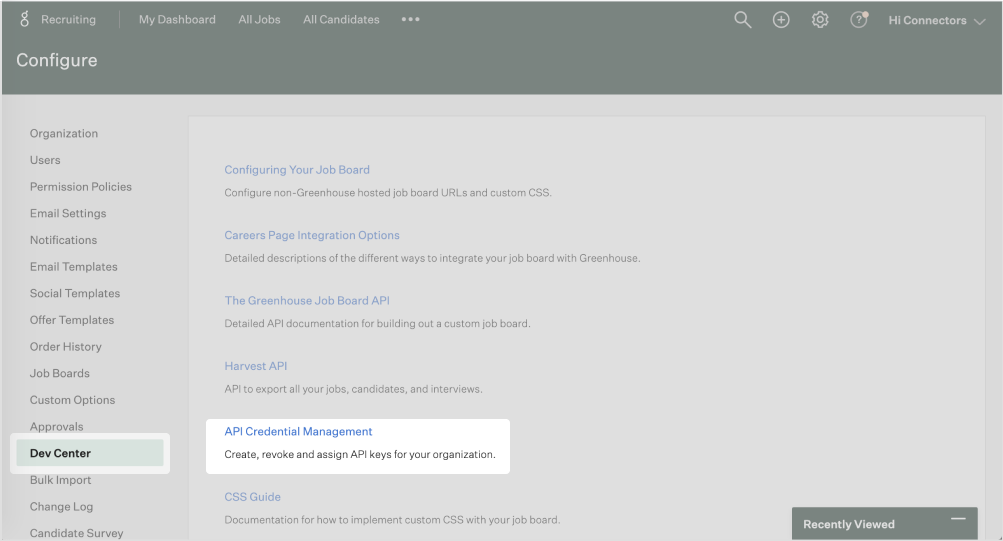
Task: Open All Candidates page
Action: pyautogui.click(x=341, y=19)
